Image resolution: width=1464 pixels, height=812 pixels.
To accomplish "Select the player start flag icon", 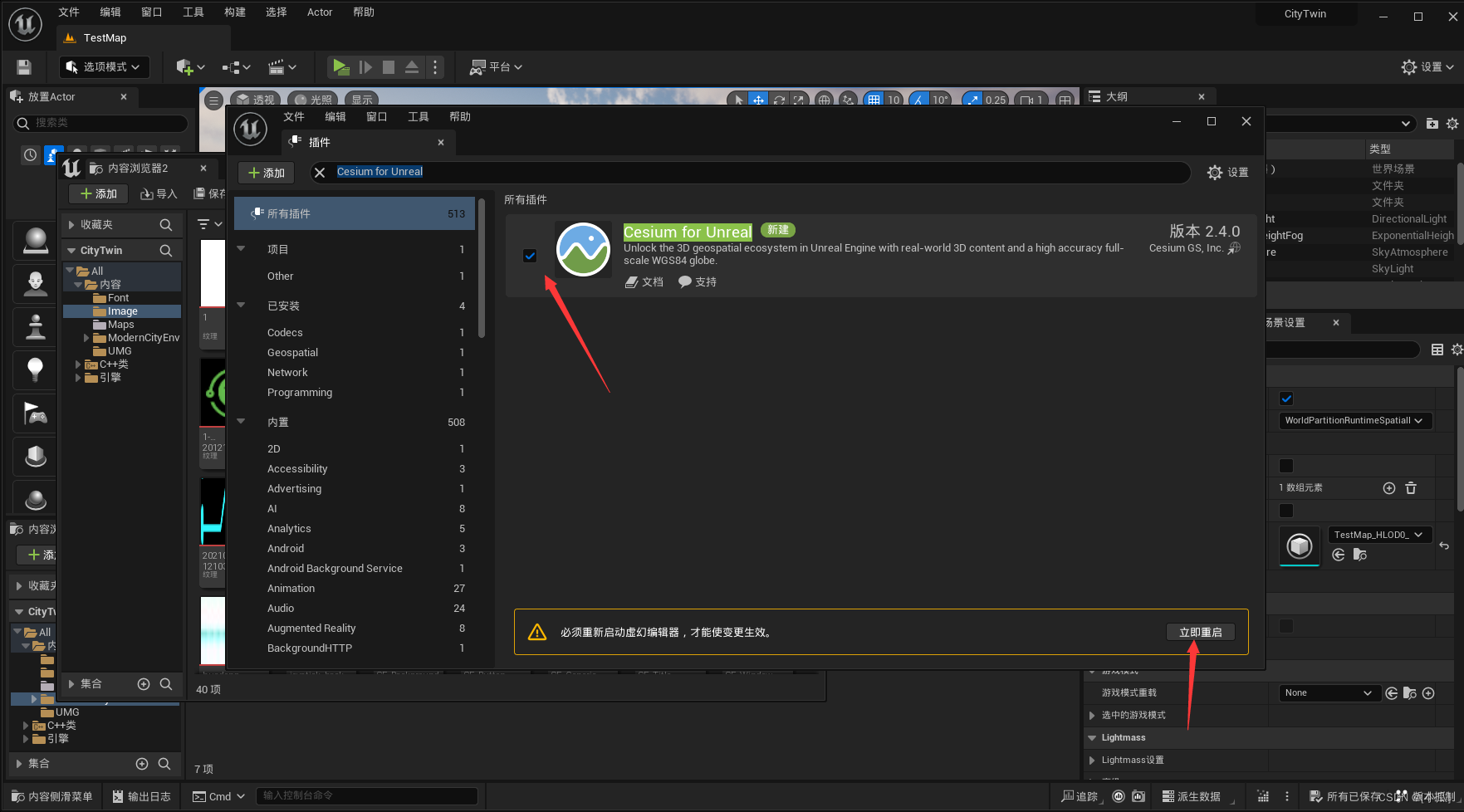I will [36, 413].
